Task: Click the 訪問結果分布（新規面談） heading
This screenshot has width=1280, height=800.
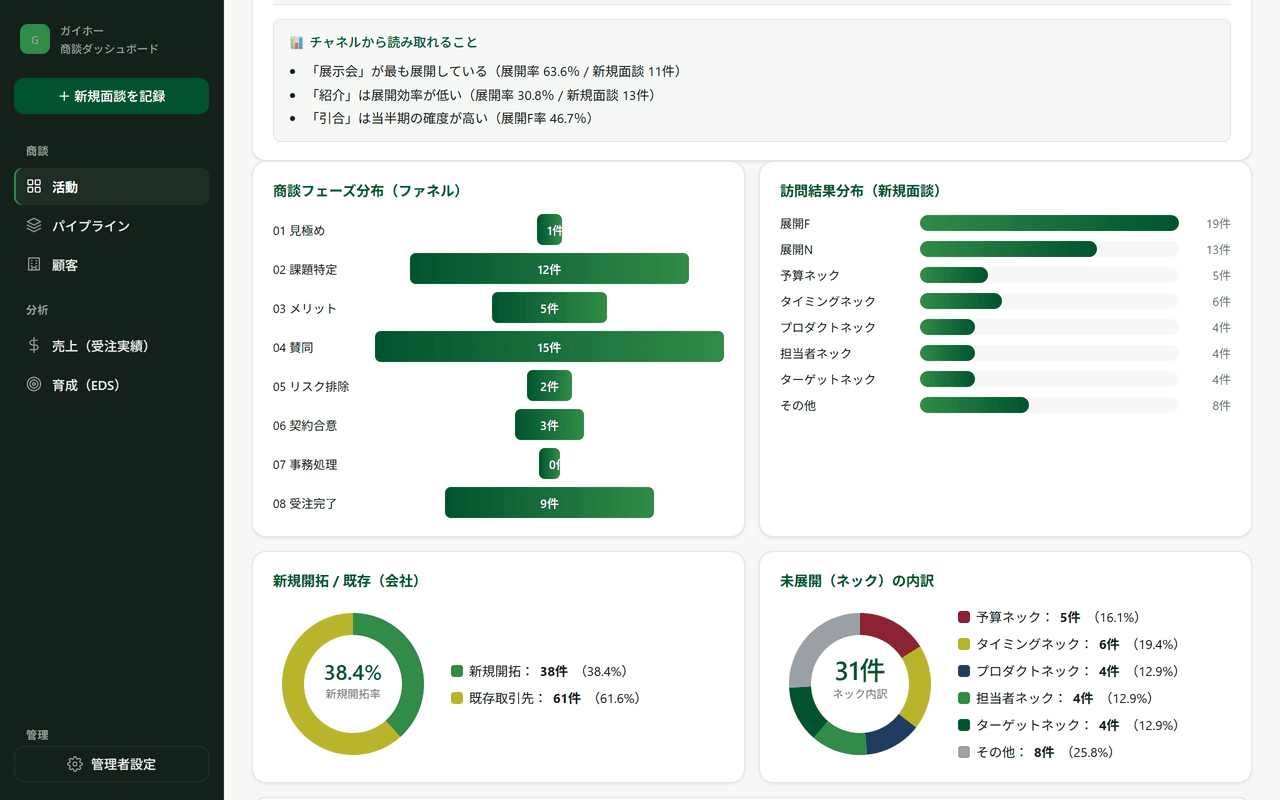Action: 860,191
